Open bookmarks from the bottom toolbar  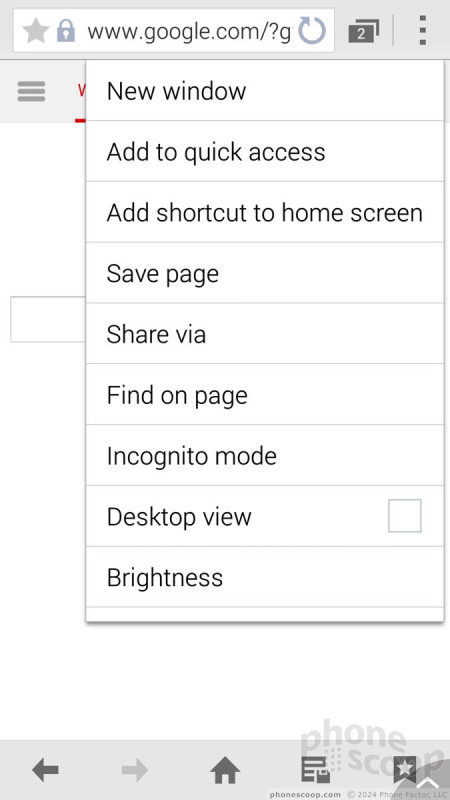pos(405,770)
